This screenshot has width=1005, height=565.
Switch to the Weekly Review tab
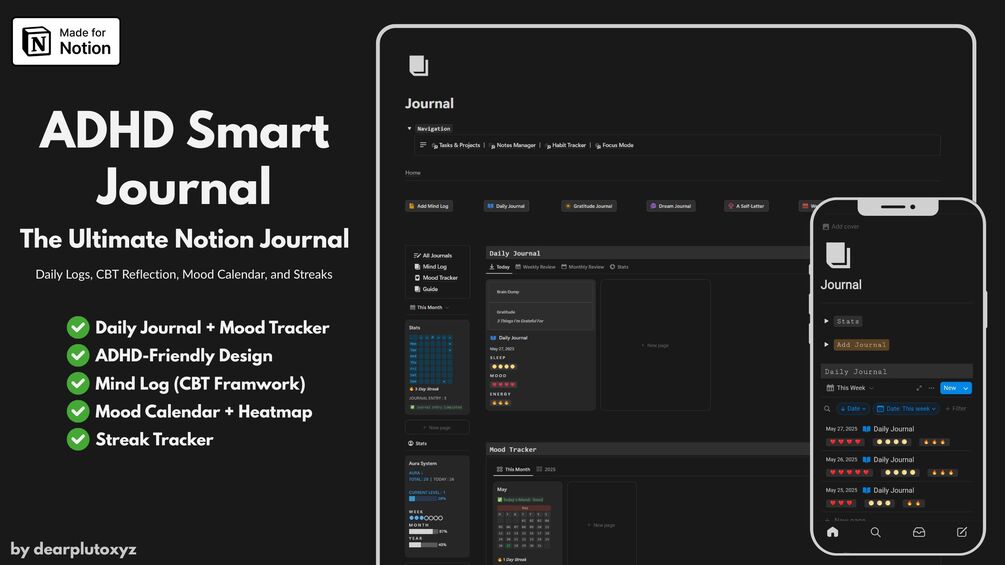(x=535, y=267)
